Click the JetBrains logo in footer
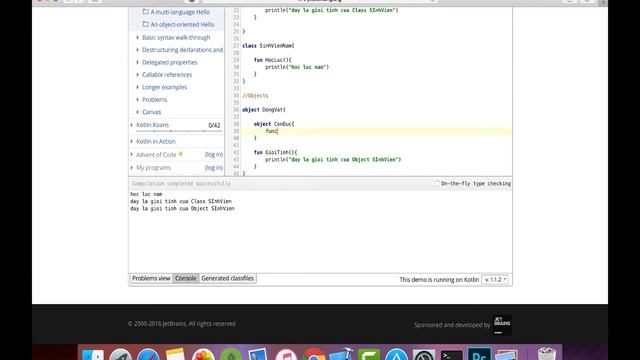640x360 pixels. coord(502,325)
